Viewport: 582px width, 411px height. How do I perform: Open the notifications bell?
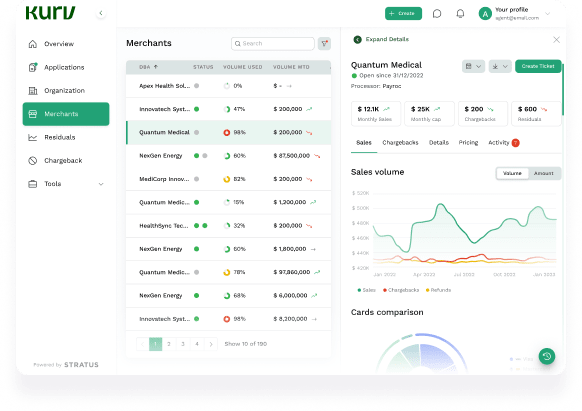[x=460, y=14]
